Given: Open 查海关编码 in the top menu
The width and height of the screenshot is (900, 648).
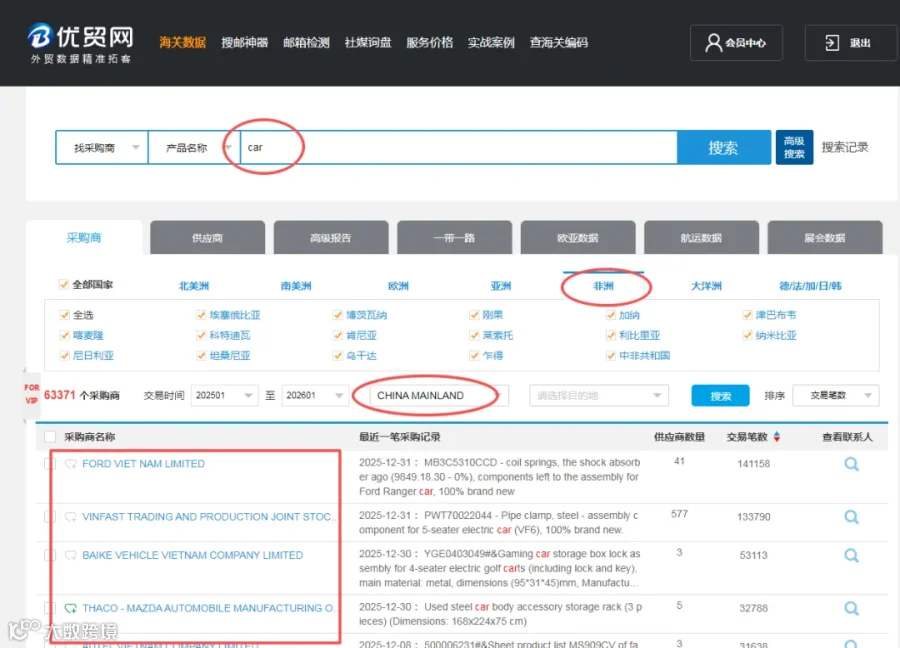Looking at the screenshot, I should 558,42.
